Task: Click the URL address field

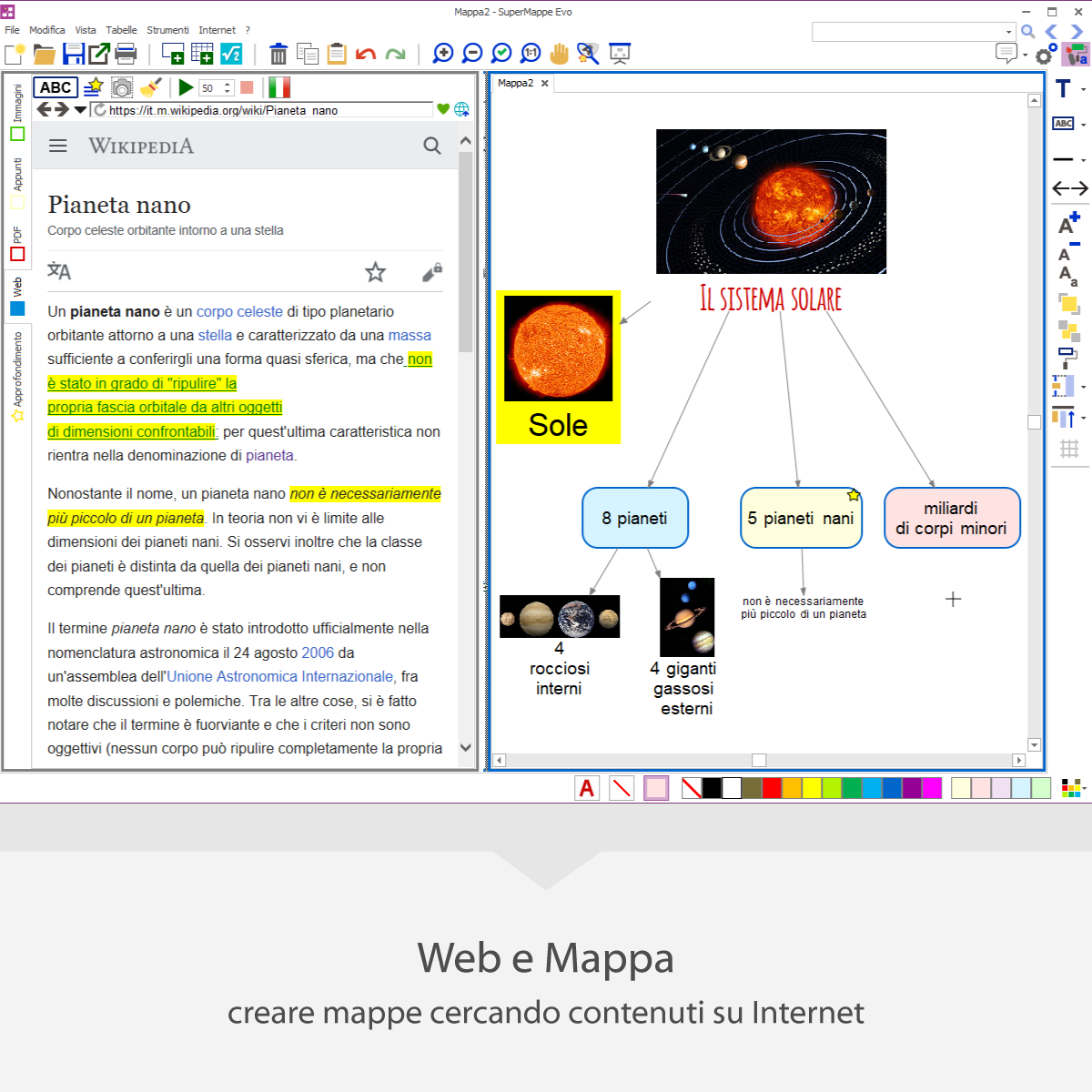Action: pyautogui.click(x=270, y=110)
